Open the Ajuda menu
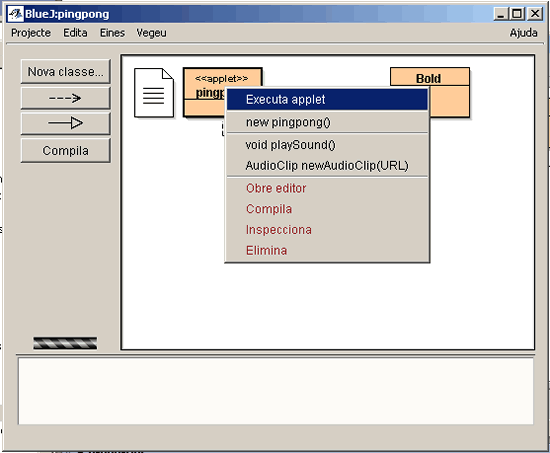This screenshot has height=453, width=550. (x=523, y=33)
